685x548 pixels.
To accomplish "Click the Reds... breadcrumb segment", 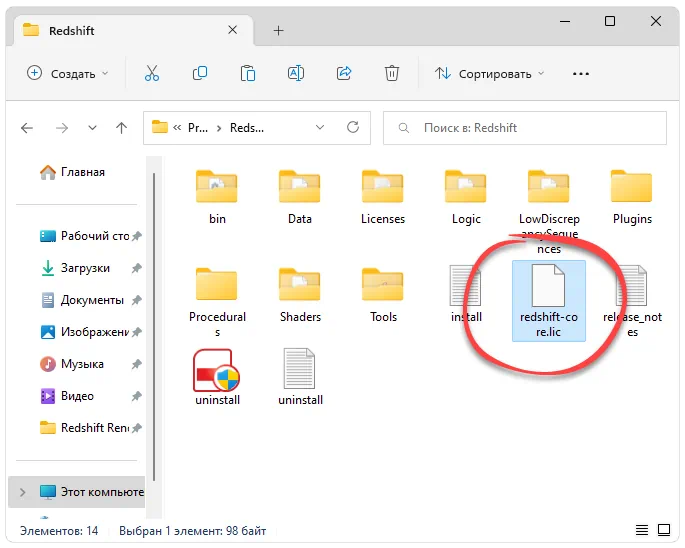I will tap(247, 128).
